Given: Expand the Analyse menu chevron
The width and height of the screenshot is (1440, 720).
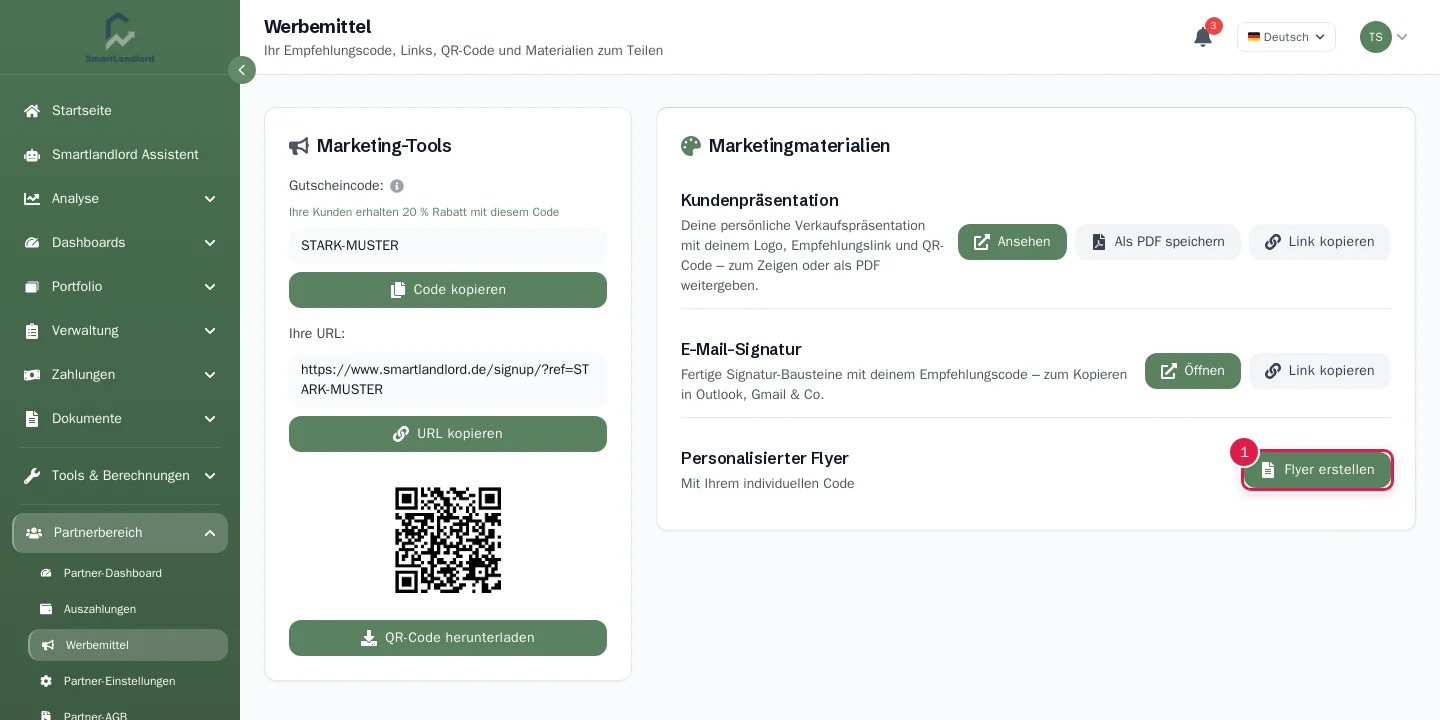Looking at the screenshot, I should click(x=210, y=199).
